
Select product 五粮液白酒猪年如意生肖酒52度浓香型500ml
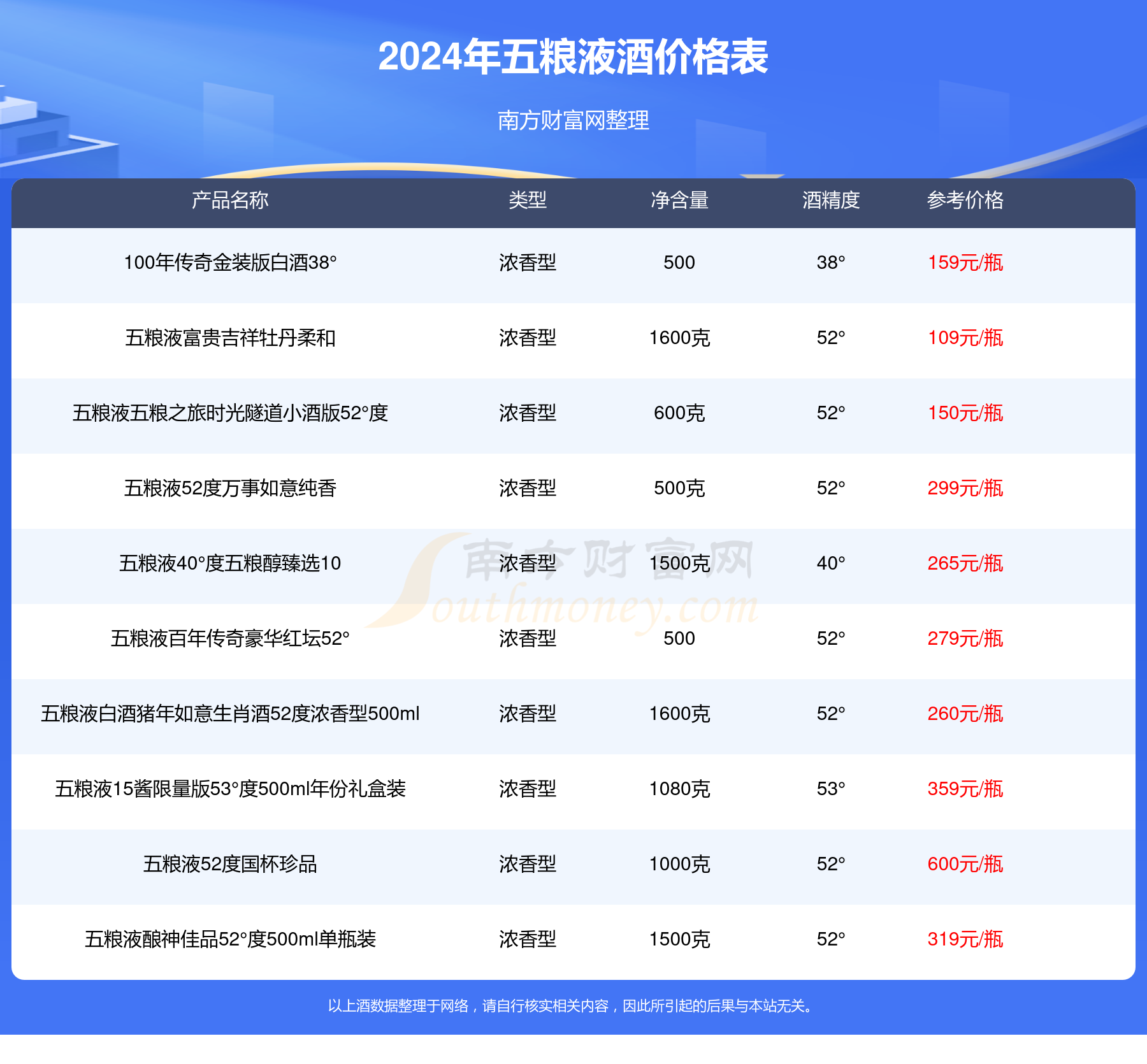point(230,714)
